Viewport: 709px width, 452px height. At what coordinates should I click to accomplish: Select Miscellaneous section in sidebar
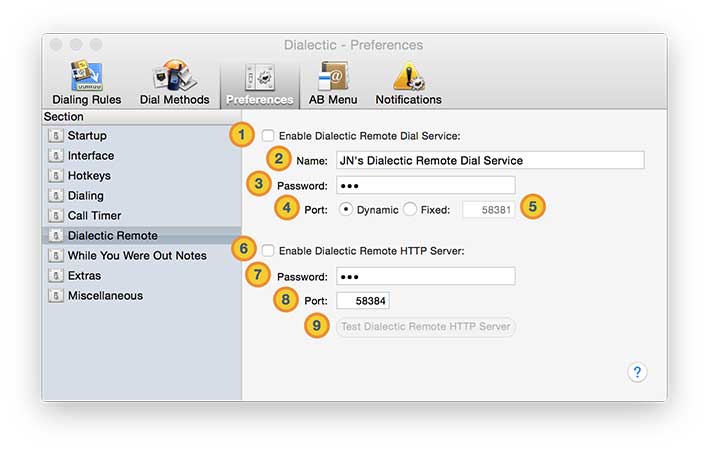pos(142,296)
